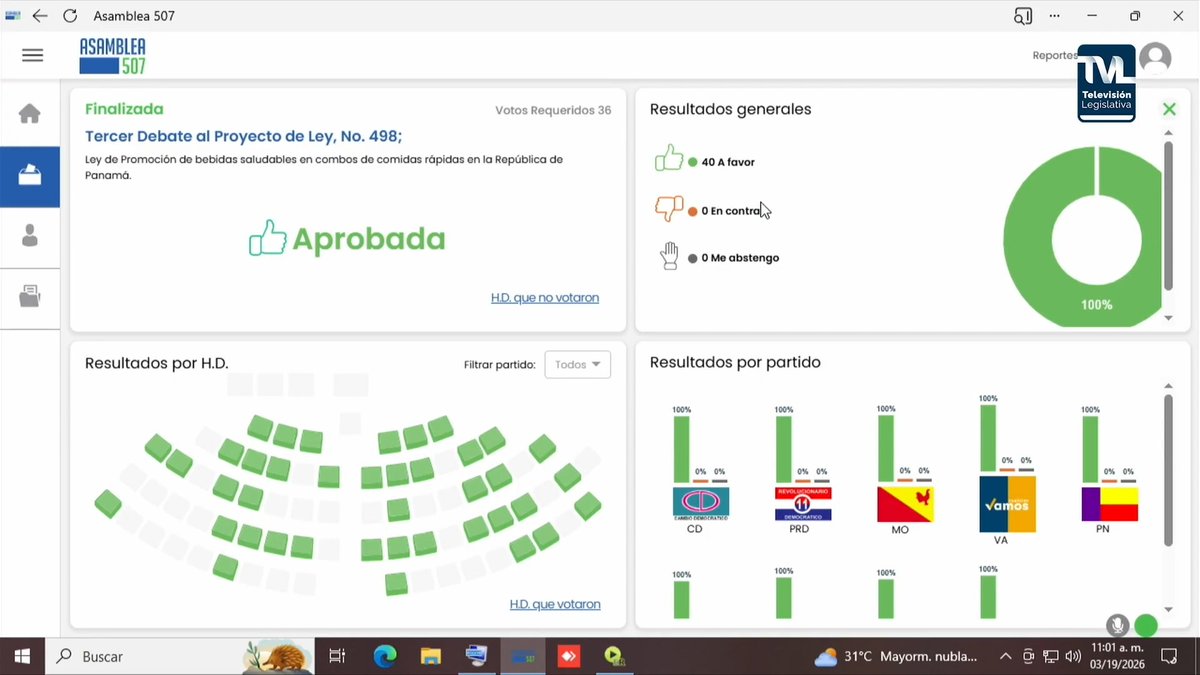Viewport: 1200px width, 675px height.
Task: Click the back arrow in title bar
Action: click(x=39, y=16)
